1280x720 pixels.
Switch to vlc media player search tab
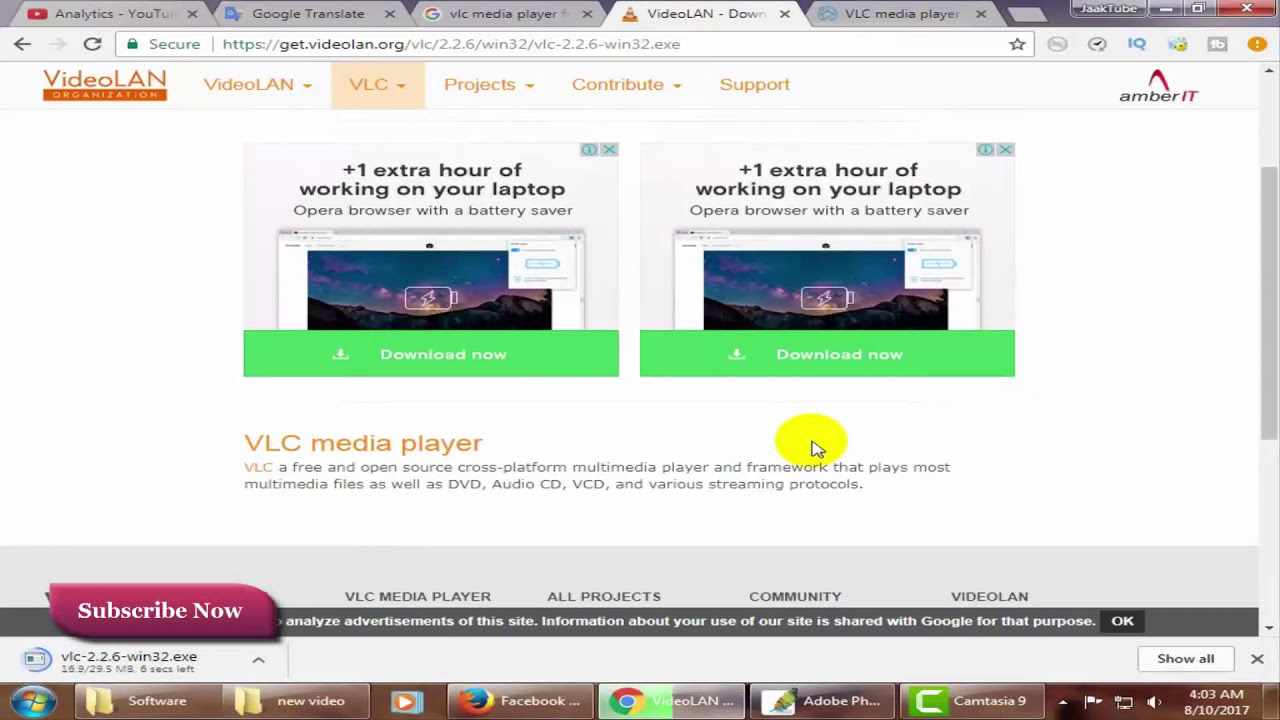coord(509,14)
